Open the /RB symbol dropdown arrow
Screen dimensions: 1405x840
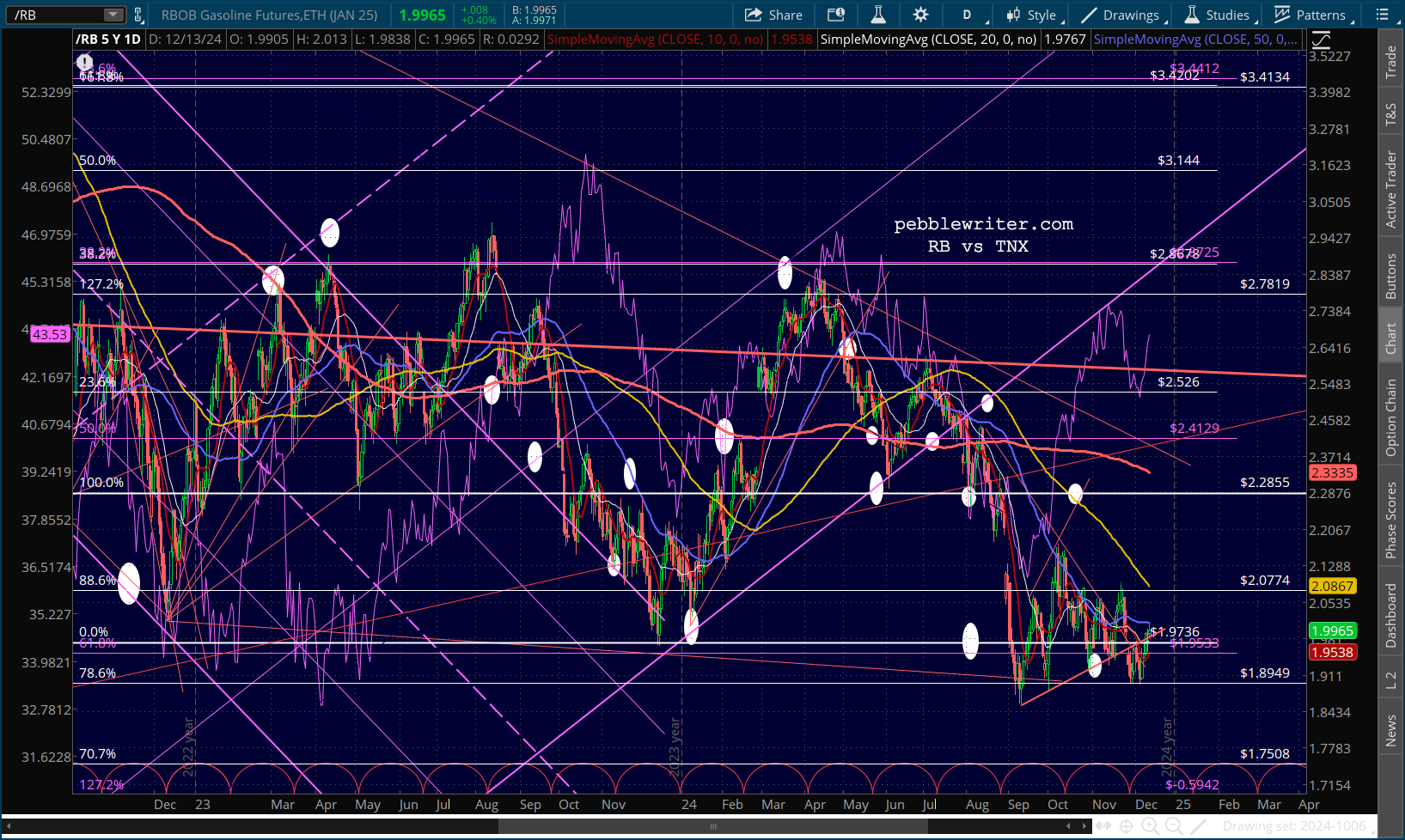(113, 15)
